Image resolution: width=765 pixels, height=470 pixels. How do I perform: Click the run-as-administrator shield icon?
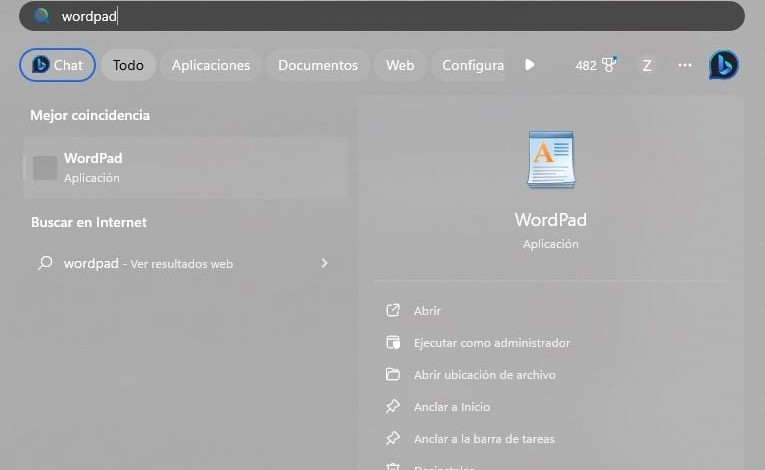coord(393,343)
